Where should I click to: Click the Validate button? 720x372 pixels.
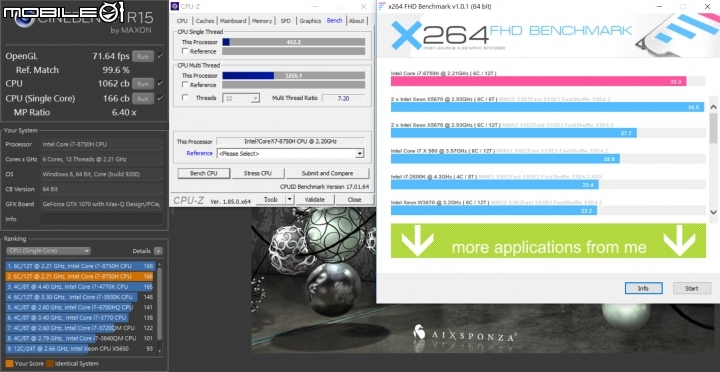315,200
